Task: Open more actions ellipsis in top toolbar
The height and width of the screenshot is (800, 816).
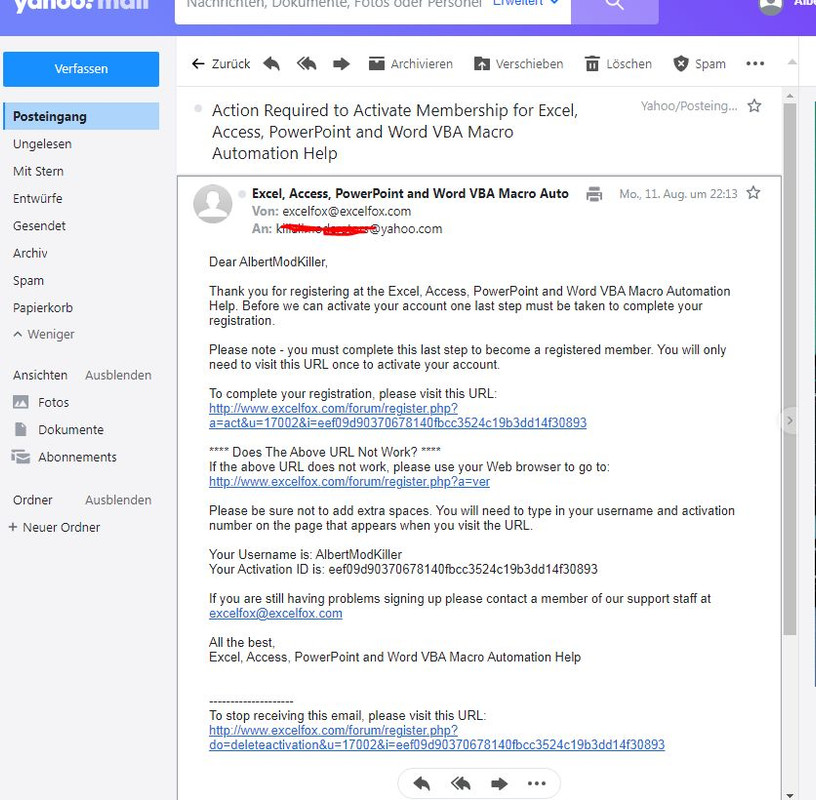Action: (x=755, y=64)
